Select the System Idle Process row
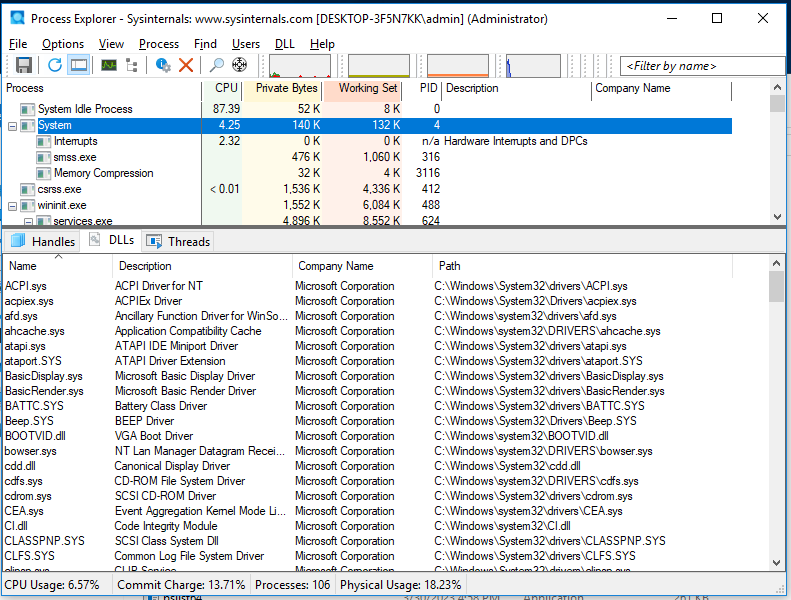This screenshot has width=791, height=600. click(x=367, y=110)
